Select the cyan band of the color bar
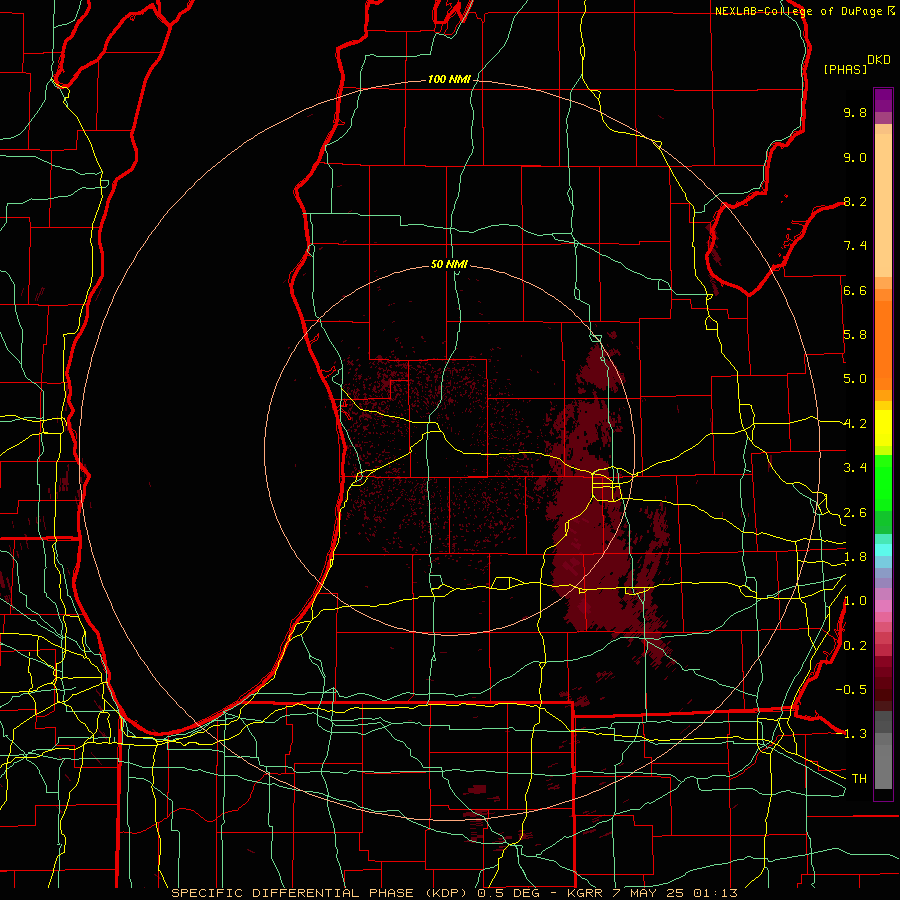Image resolution: width=900 pixels, height=900 pixels. 883,550
